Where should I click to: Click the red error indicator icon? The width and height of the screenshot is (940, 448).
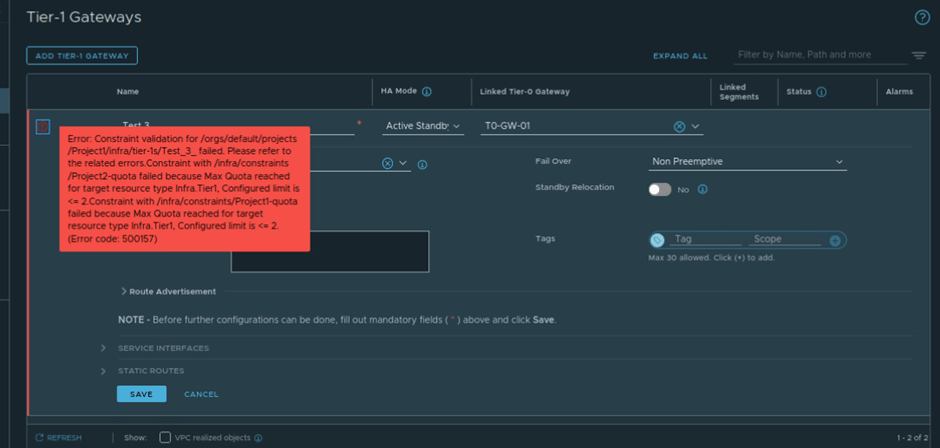43,126
